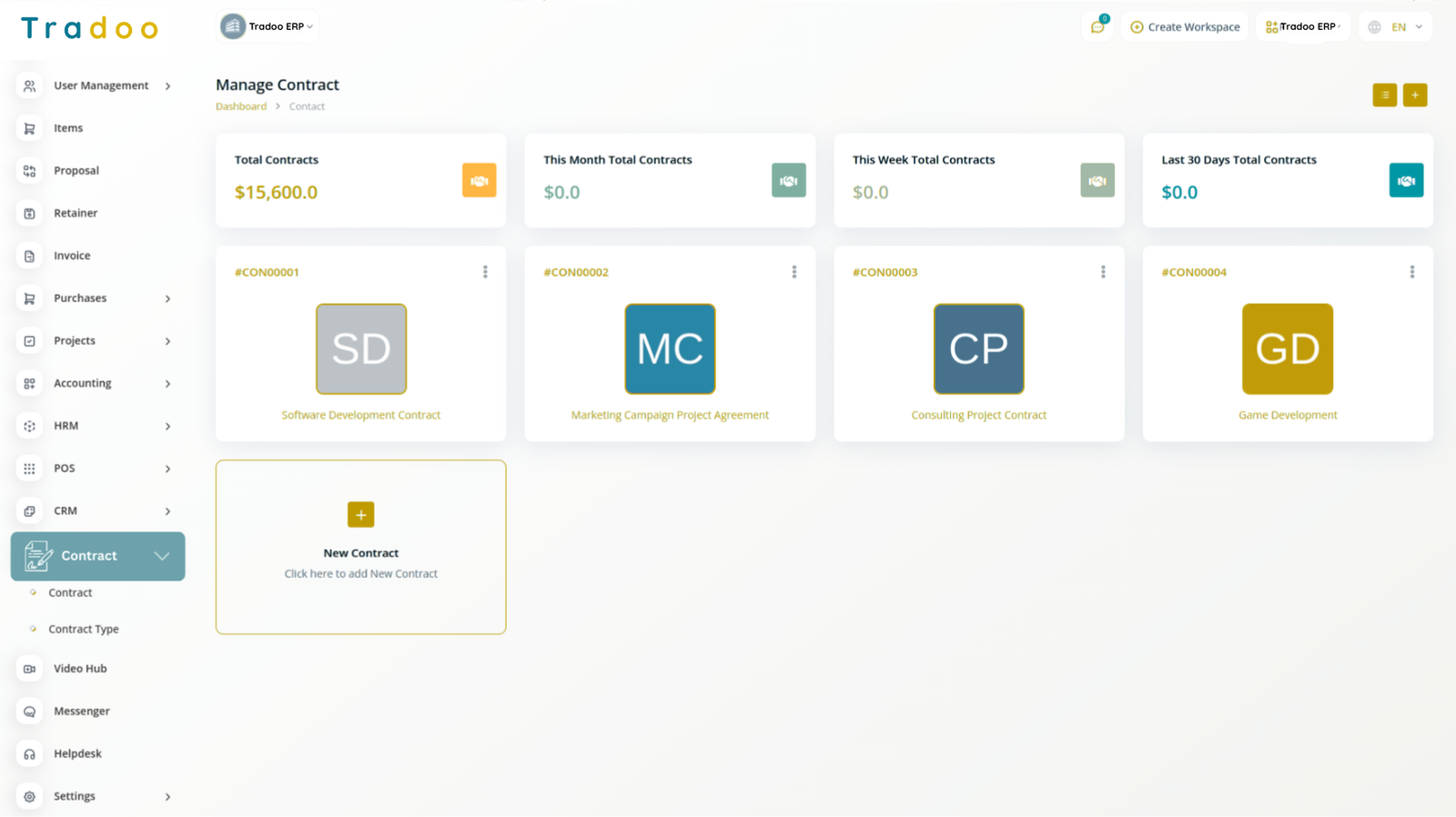Click the yellow plus icon in page header

point(1414,95)
